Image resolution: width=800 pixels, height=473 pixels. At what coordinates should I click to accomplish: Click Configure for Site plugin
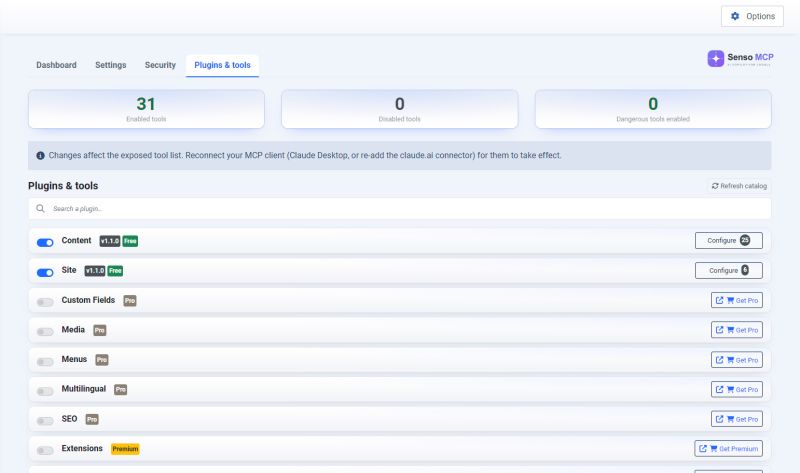[729, 270]
